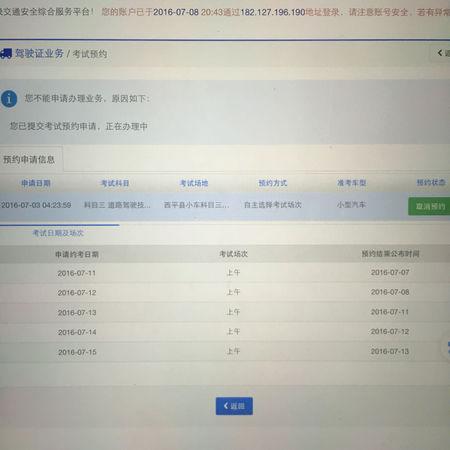This screenshot has height=450, width=450.
Task: Click result date 2016-07-08
Action: coord(390,292)
